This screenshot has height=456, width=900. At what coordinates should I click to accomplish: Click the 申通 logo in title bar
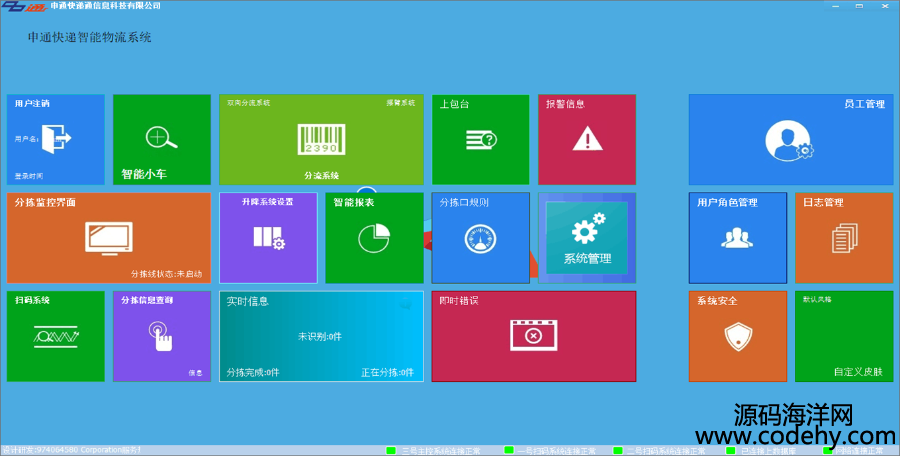[x=23, y=6]
